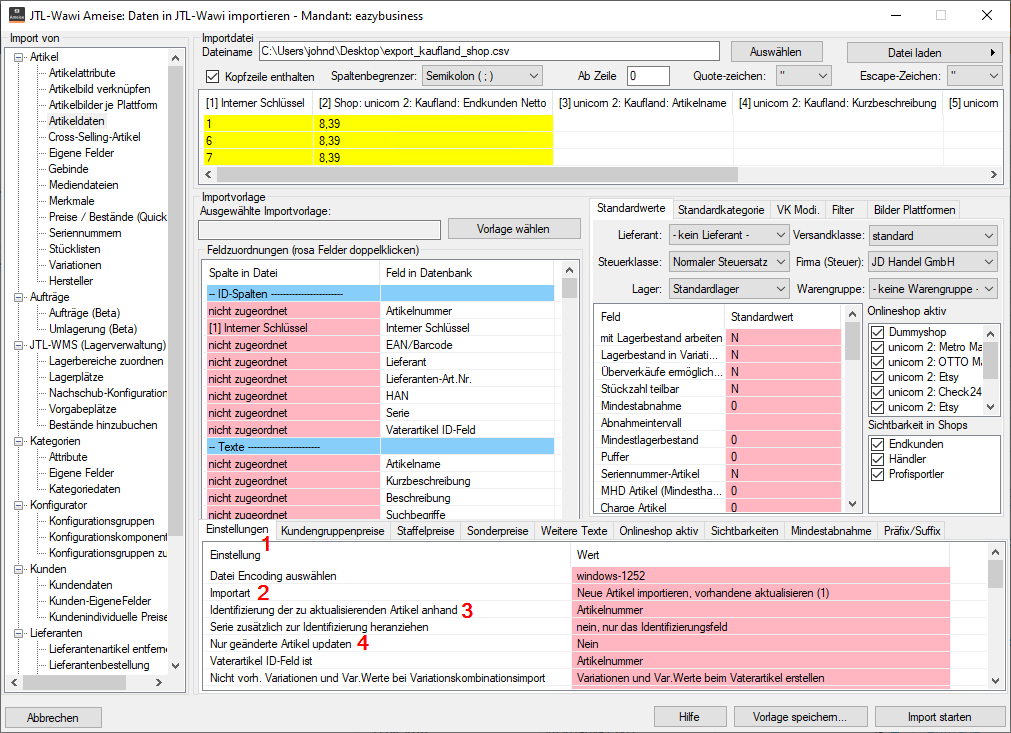Open the Escape-Zeichen dropdown

[974, 75]
